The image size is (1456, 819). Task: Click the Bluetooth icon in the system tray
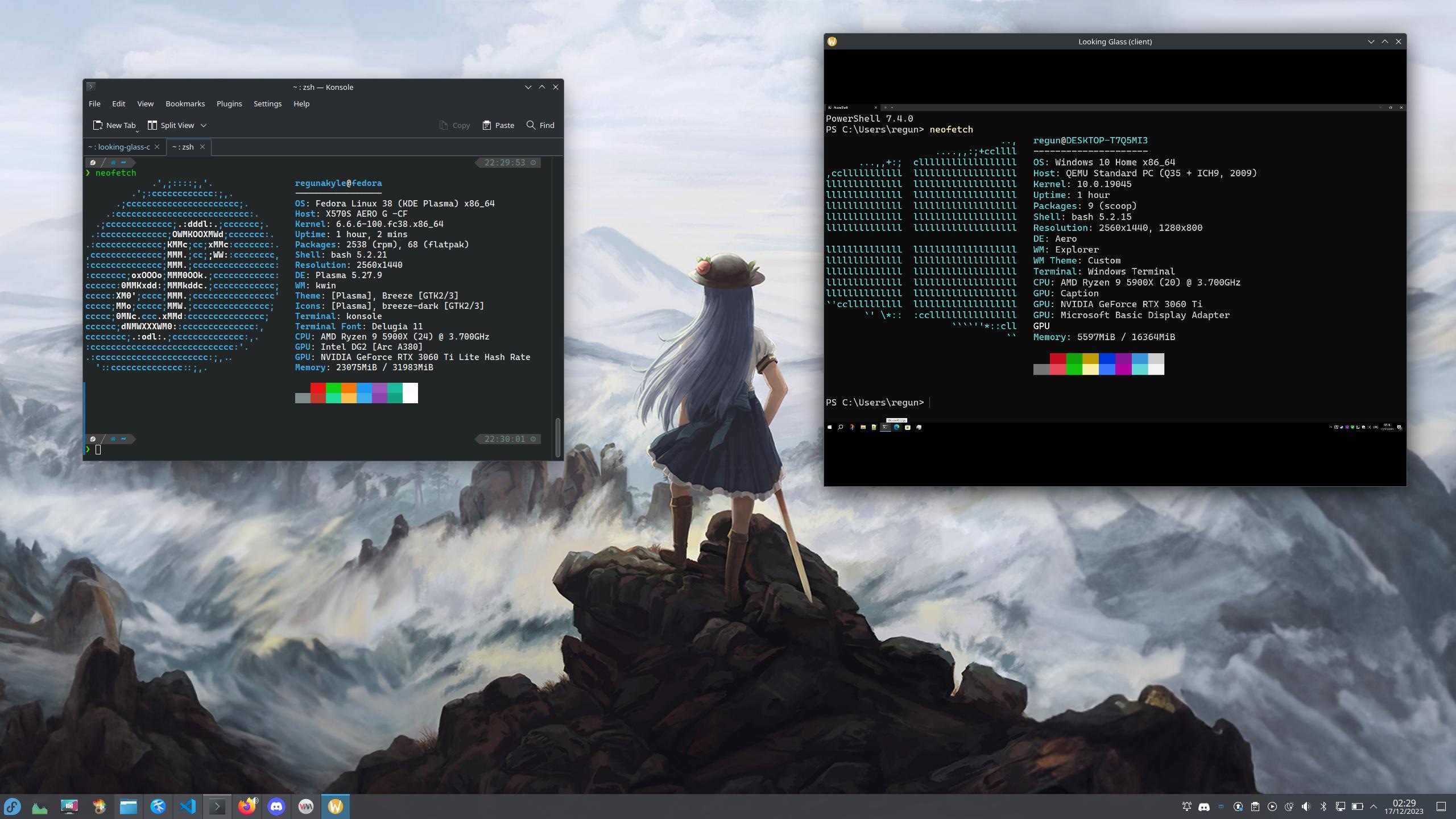click(1323, 806)
